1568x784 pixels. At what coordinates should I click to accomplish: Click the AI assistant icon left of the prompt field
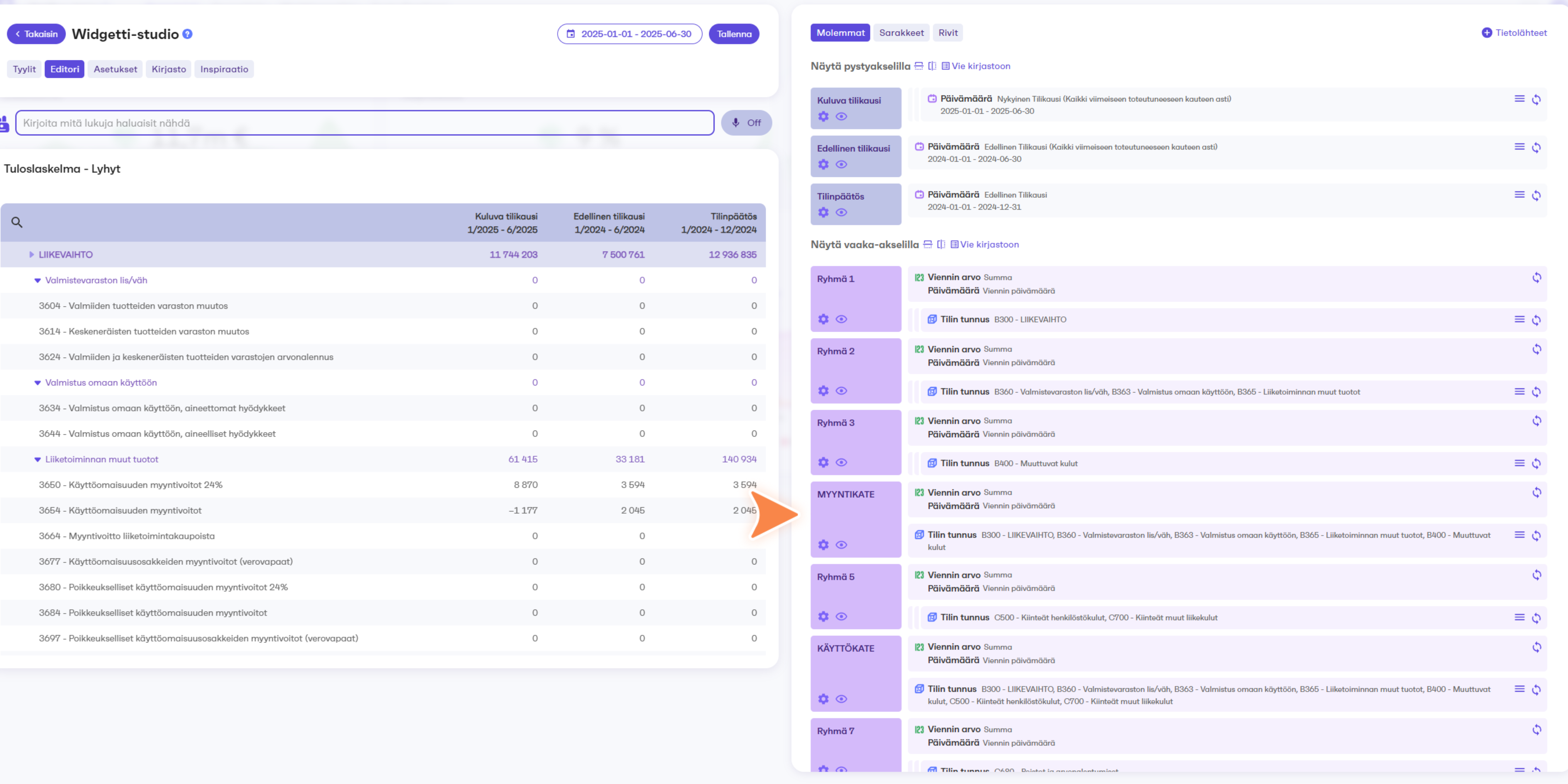tap(5, 124)
